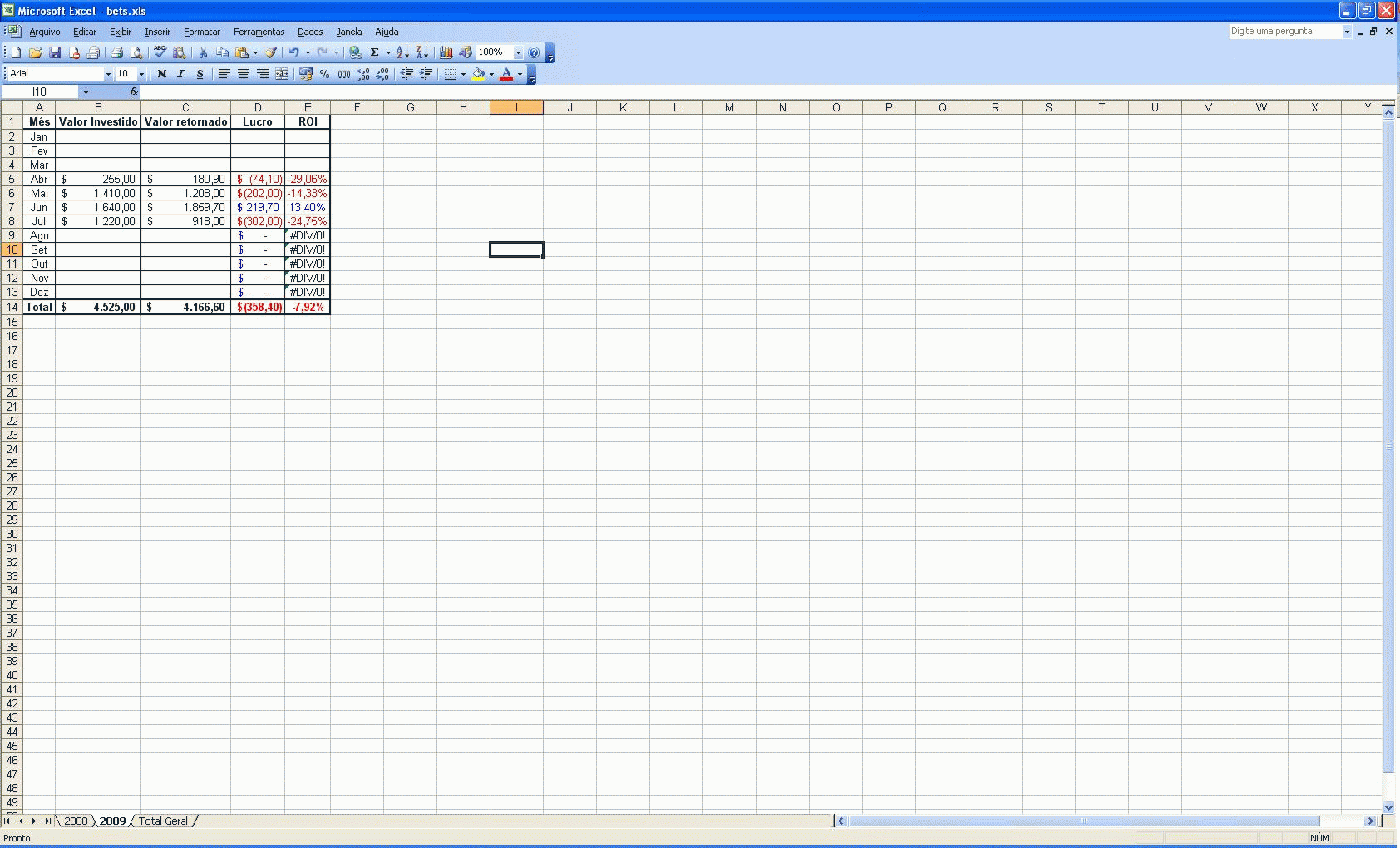Screen dimensions: 1400x848
Task: Switch to the 2008 sheet tab
Action: point(76,821)
